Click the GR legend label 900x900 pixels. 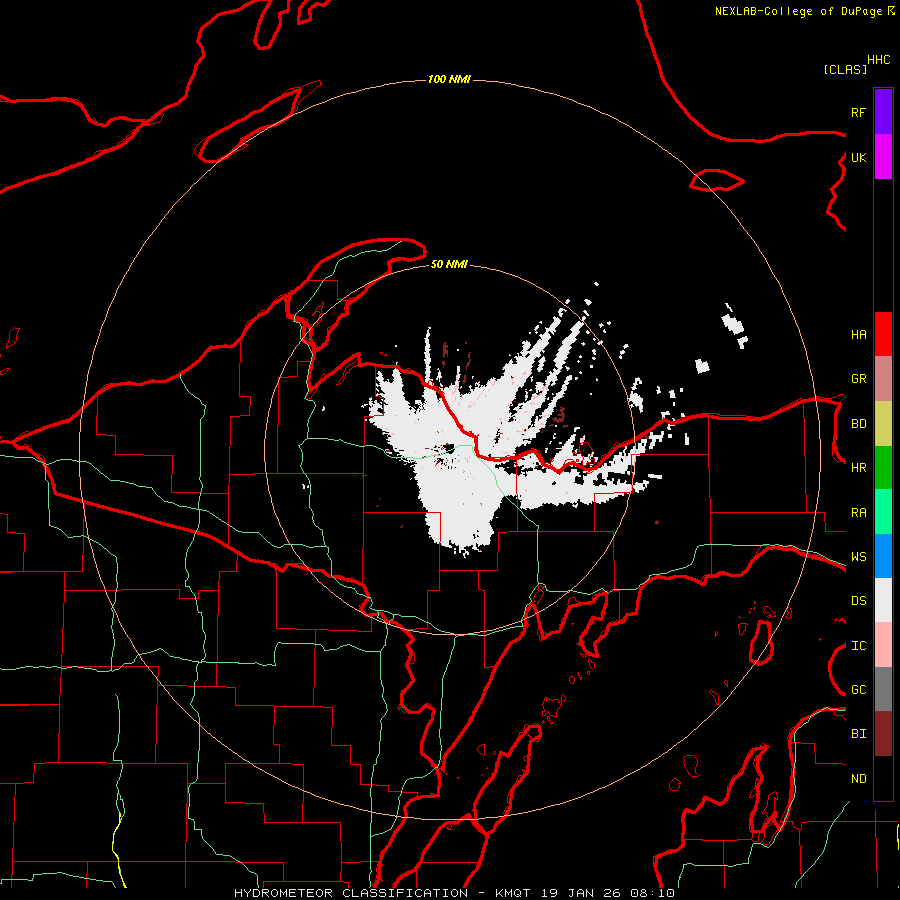858,379
